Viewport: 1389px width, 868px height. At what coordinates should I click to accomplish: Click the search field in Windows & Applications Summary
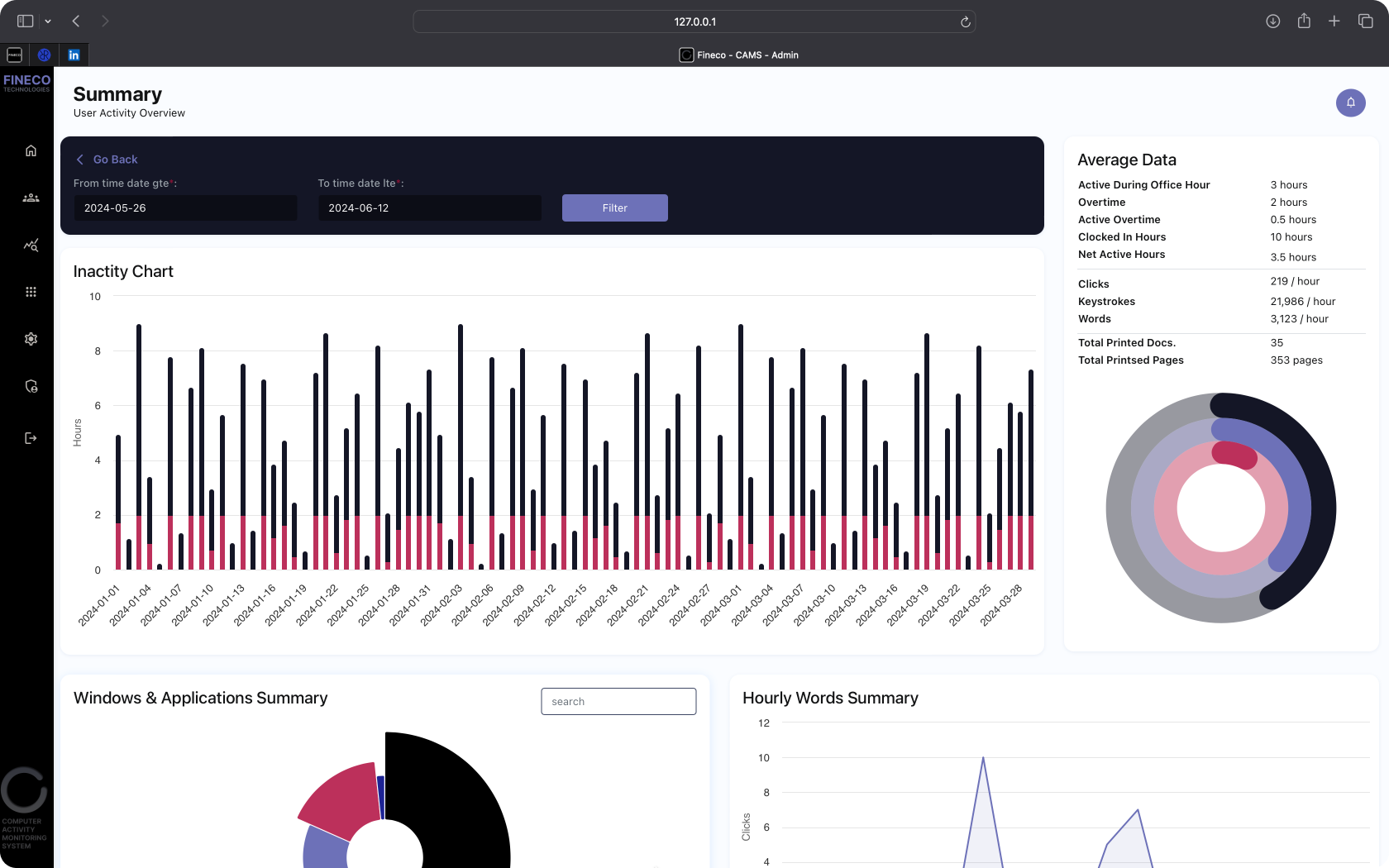click(x=618, y=701)
